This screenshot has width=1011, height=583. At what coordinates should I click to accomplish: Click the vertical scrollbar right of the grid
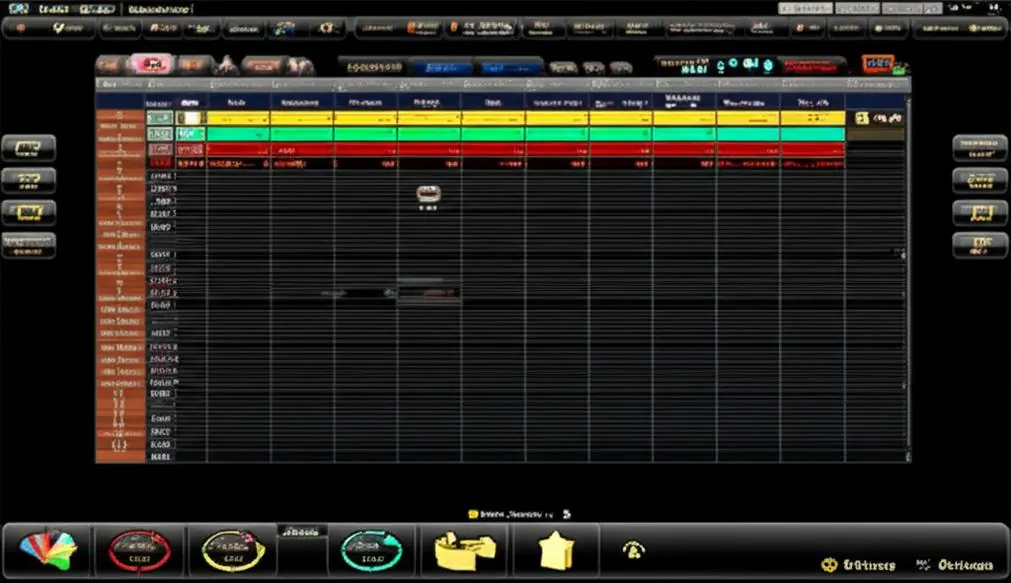908,277
